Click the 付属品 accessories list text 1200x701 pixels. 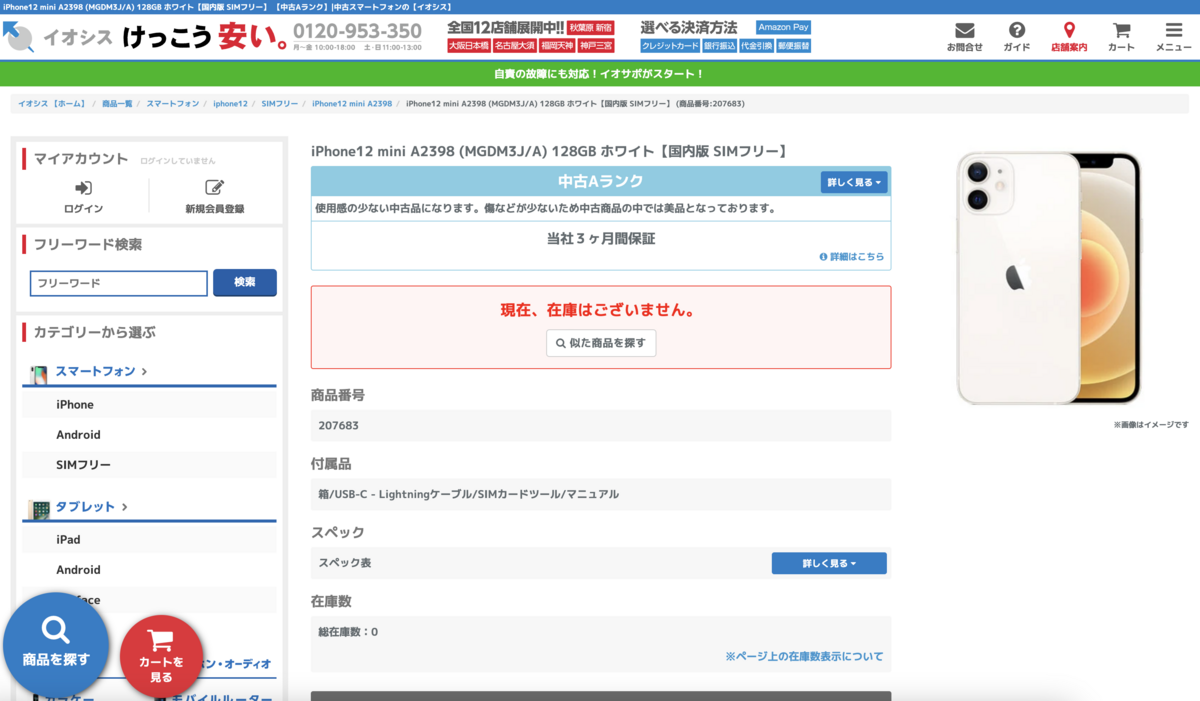[469, 494]
